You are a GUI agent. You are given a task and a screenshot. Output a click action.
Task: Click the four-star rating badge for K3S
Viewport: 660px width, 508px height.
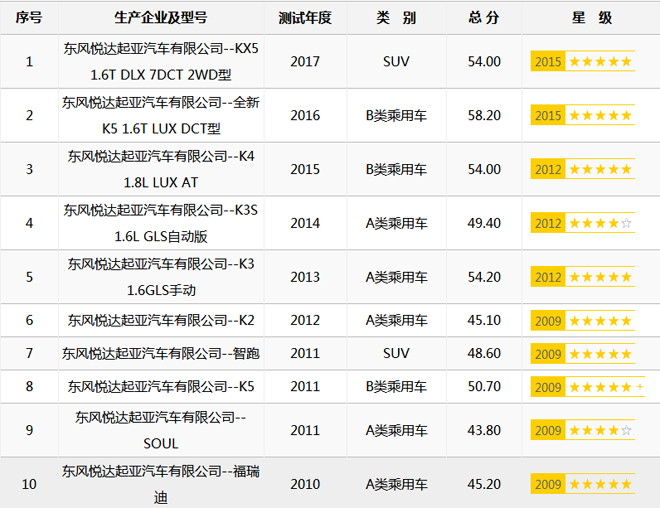[583, 223]
